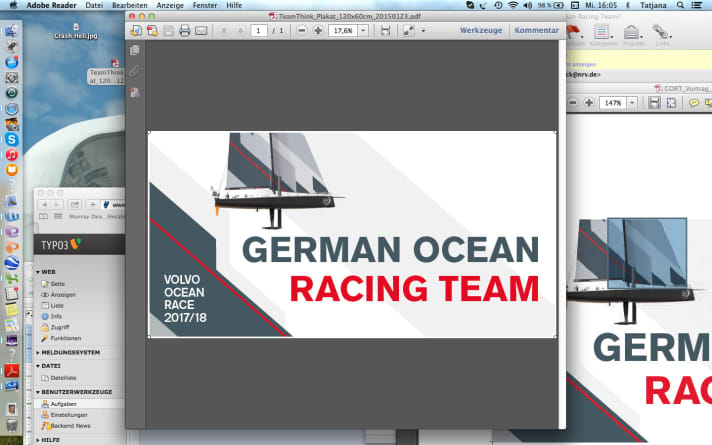
Task: Zoom in with the plus button
Action: [318, 30]
